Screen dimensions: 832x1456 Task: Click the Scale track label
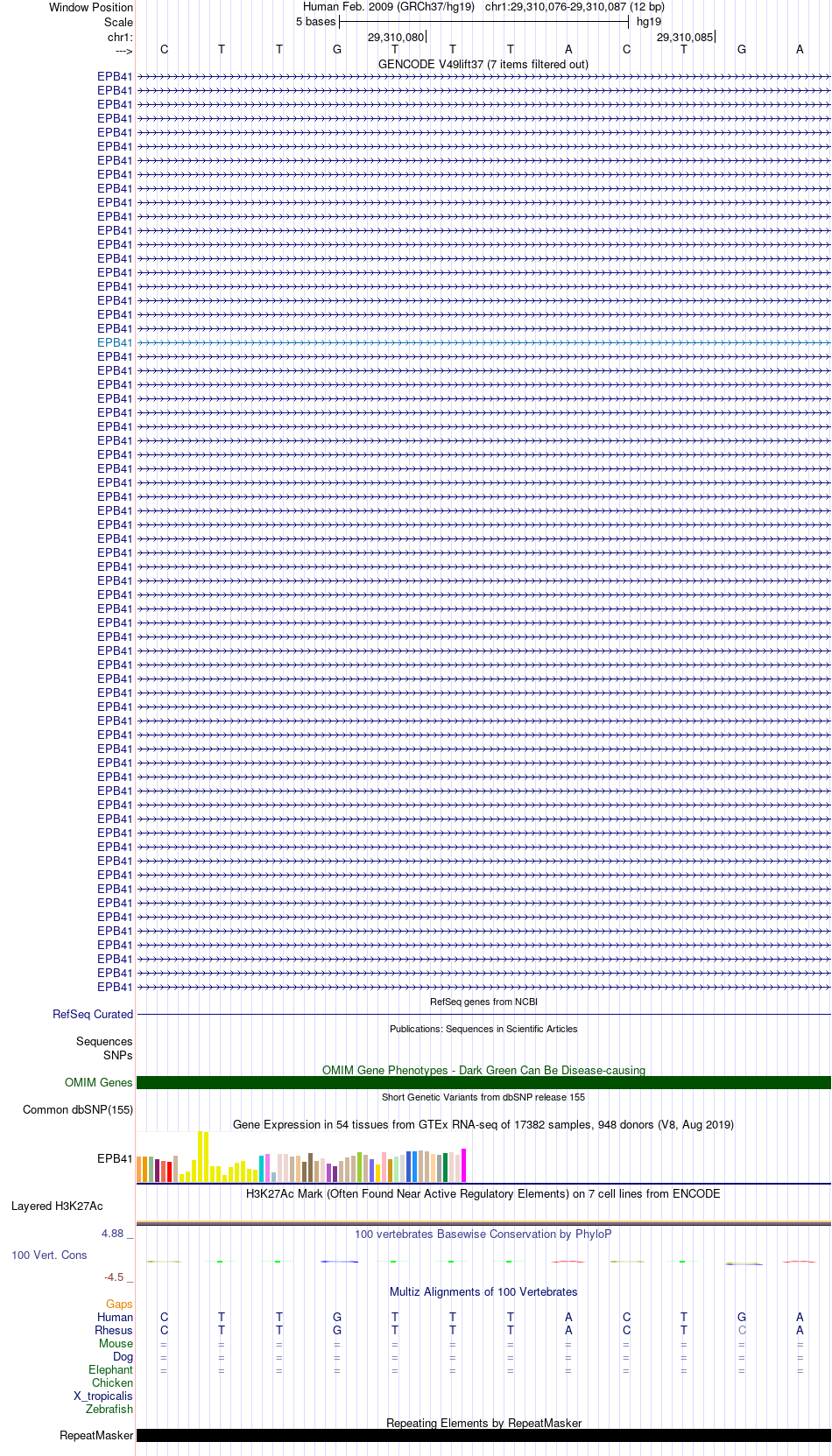[x=118, y=22]
